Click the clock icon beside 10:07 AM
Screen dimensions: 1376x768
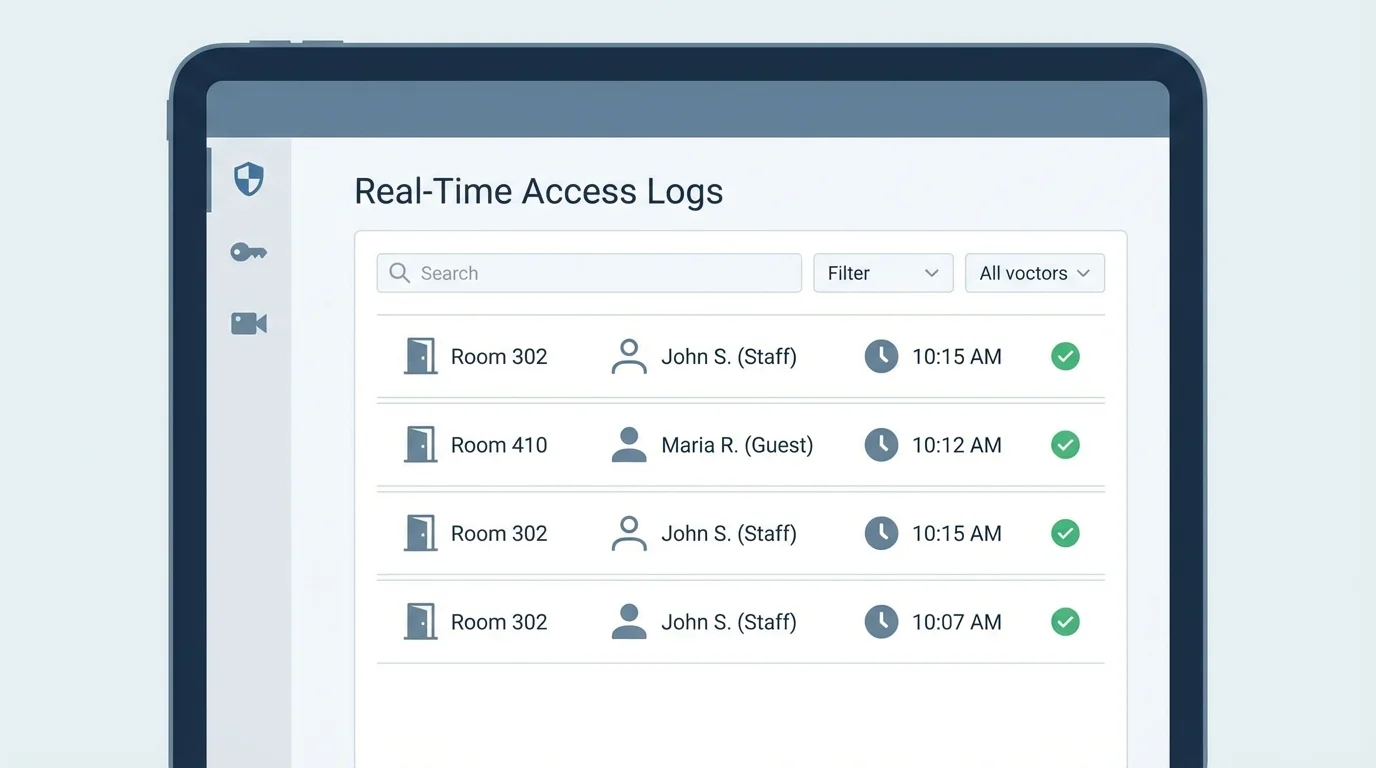881,621
